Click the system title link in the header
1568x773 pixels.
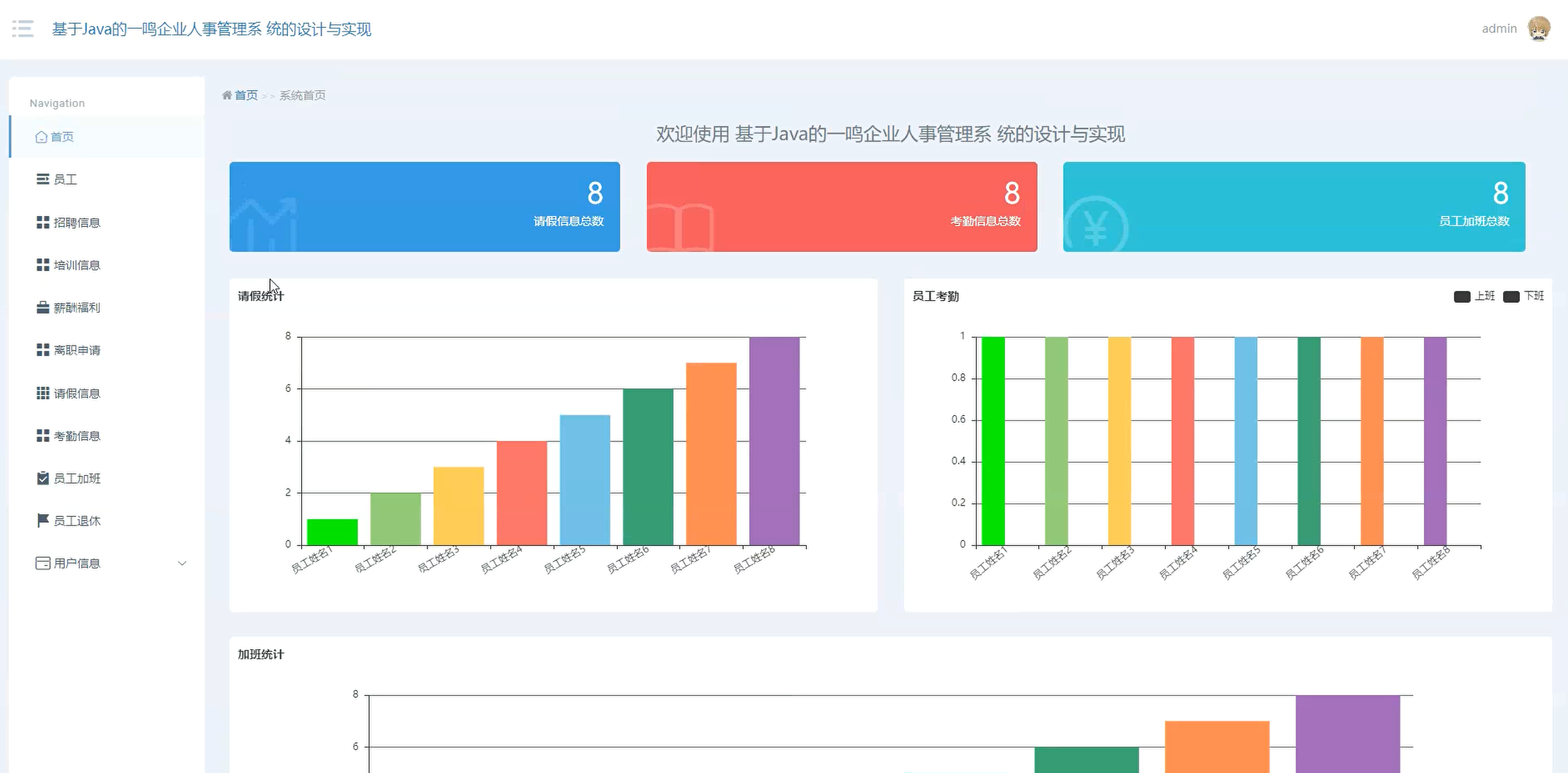(211, 28)
